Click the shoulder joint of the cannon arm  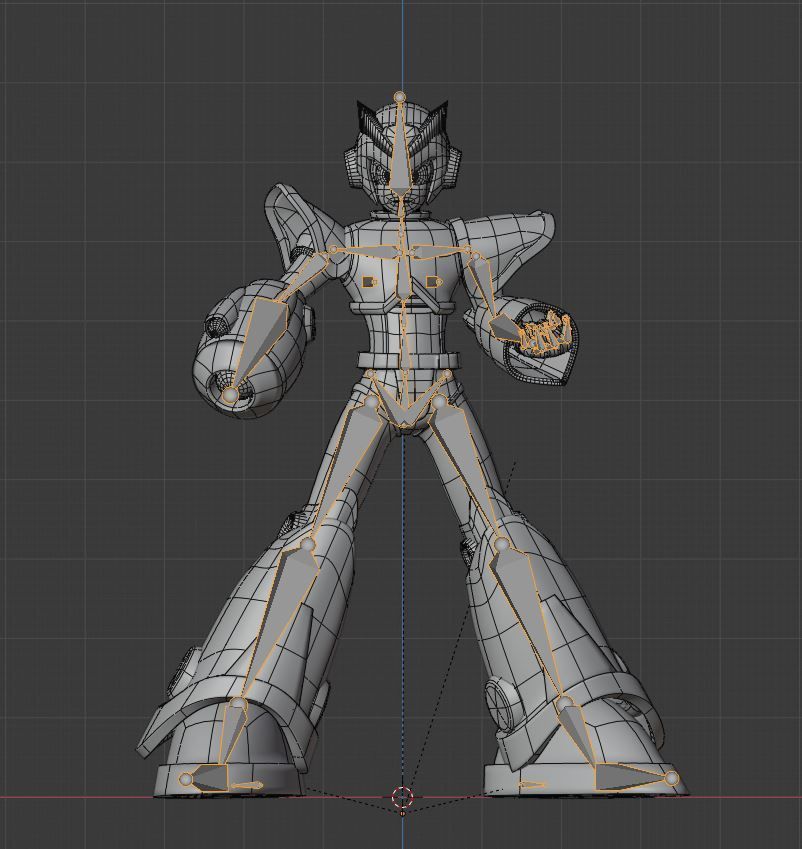coord(334,250)
